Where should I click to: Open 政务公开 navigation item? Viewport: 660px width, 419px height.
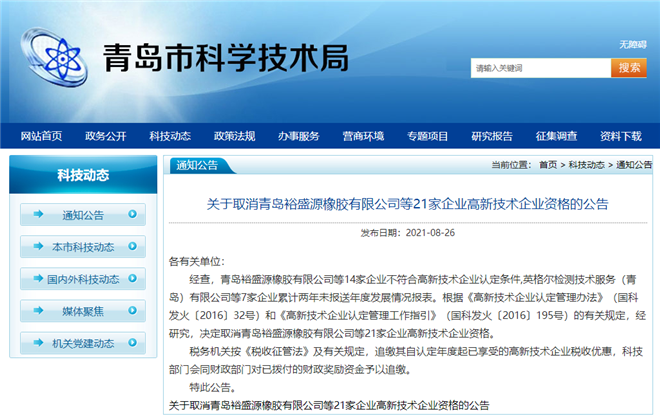click(x=106, y=136)
